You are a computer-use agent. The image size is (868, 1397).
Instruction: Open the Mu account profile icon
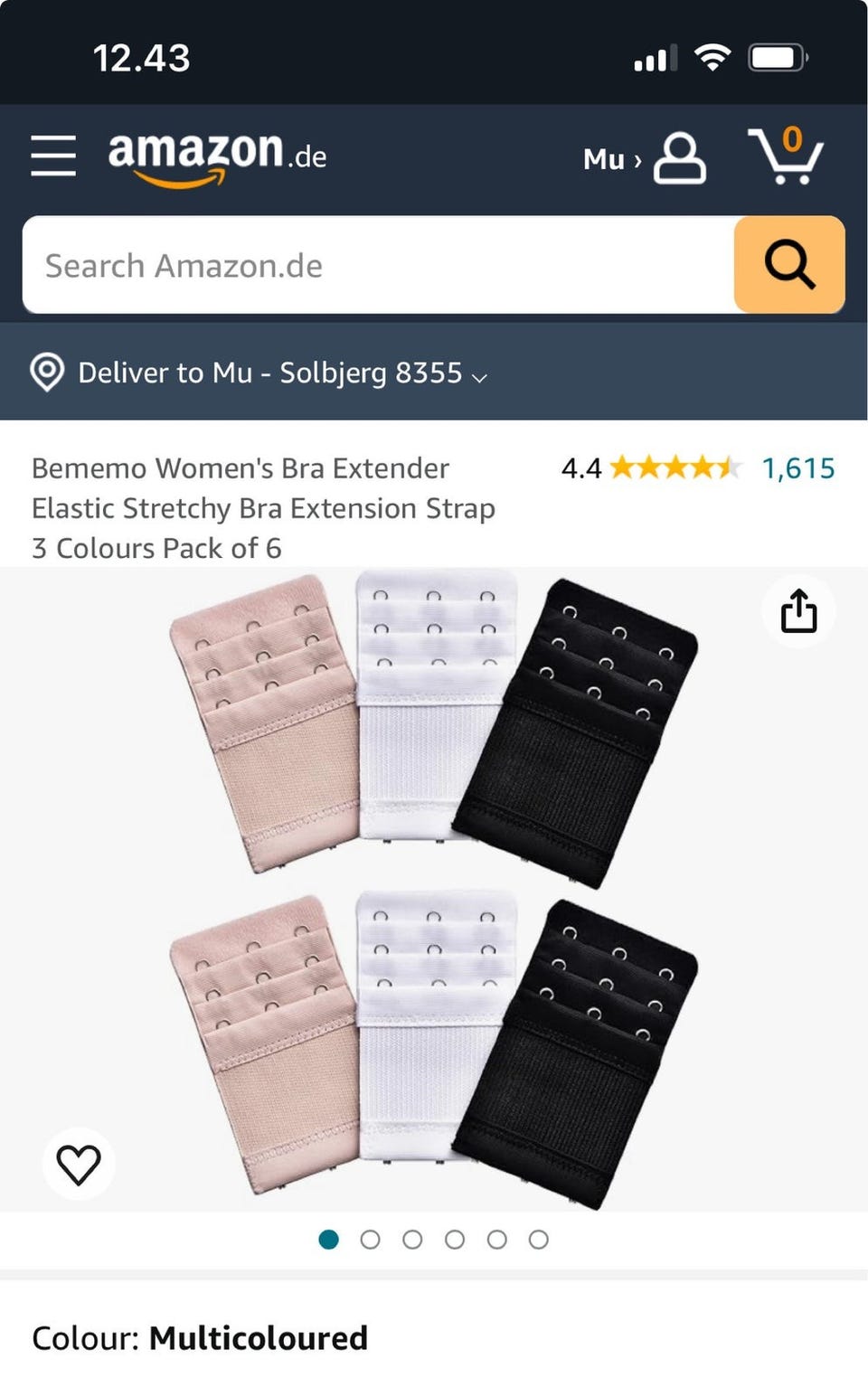tap(680, 158)
